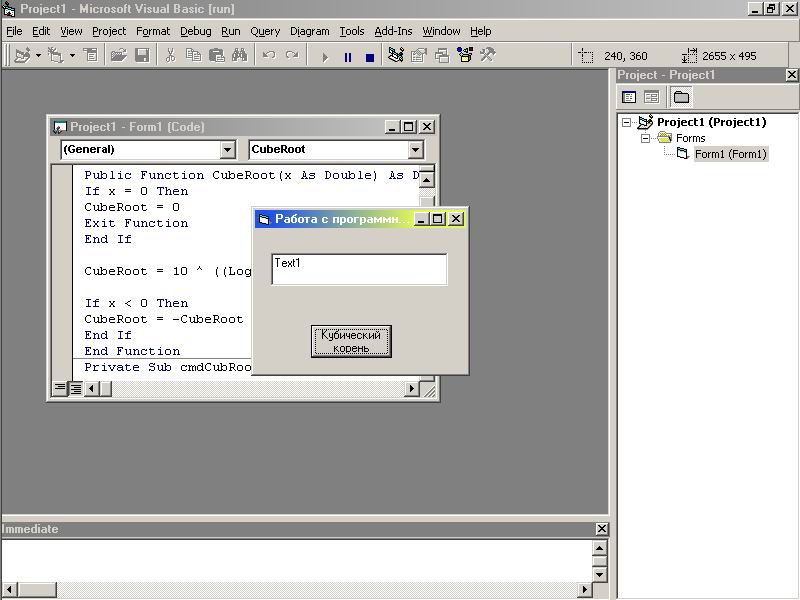
Task: Open Project Explorer toolbar icon
Action: point(395,55)
